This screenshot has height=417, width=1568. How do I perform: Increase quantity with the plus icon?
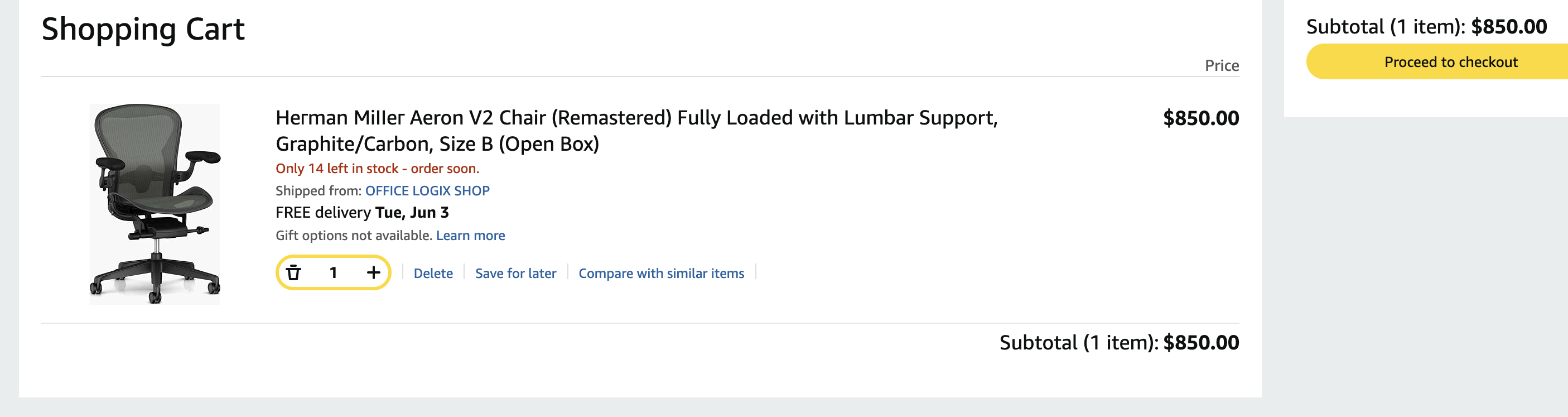373,273
